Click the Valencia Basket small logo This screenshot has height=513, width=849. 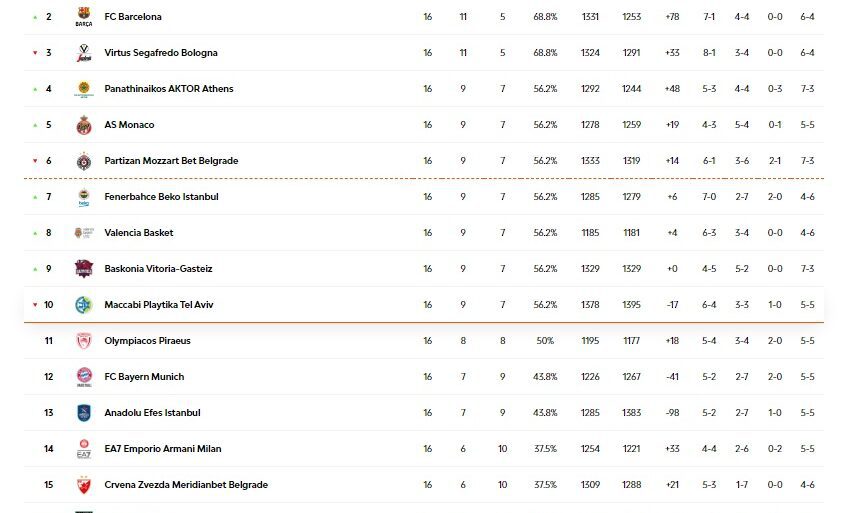pos(84,233)
